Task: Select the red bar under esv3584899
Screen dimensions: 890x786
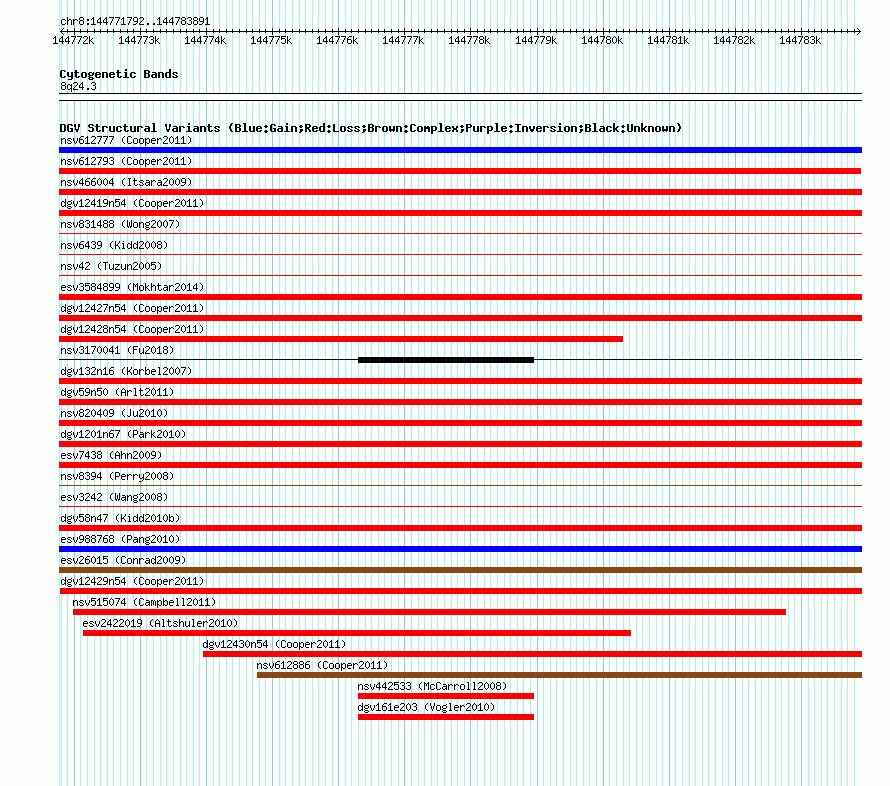Action: pyautogui.click(x=460, y=297)
